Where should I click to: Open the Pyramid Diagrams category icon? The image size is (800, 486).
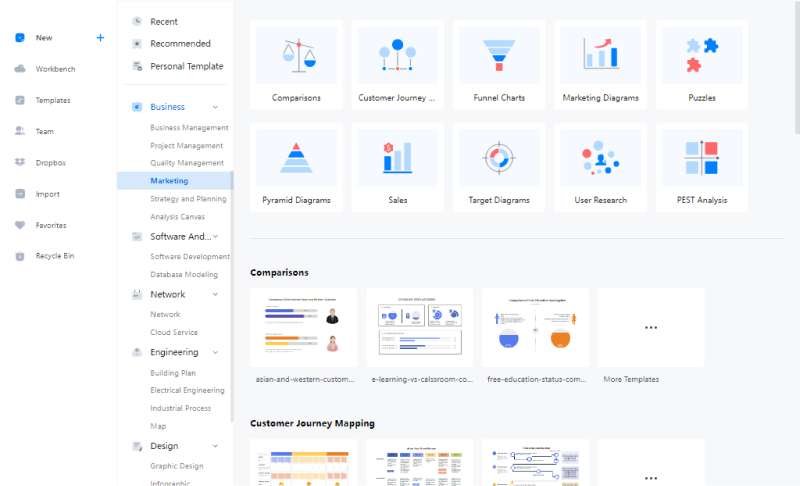pyautogui.click(x=296, y=158)
